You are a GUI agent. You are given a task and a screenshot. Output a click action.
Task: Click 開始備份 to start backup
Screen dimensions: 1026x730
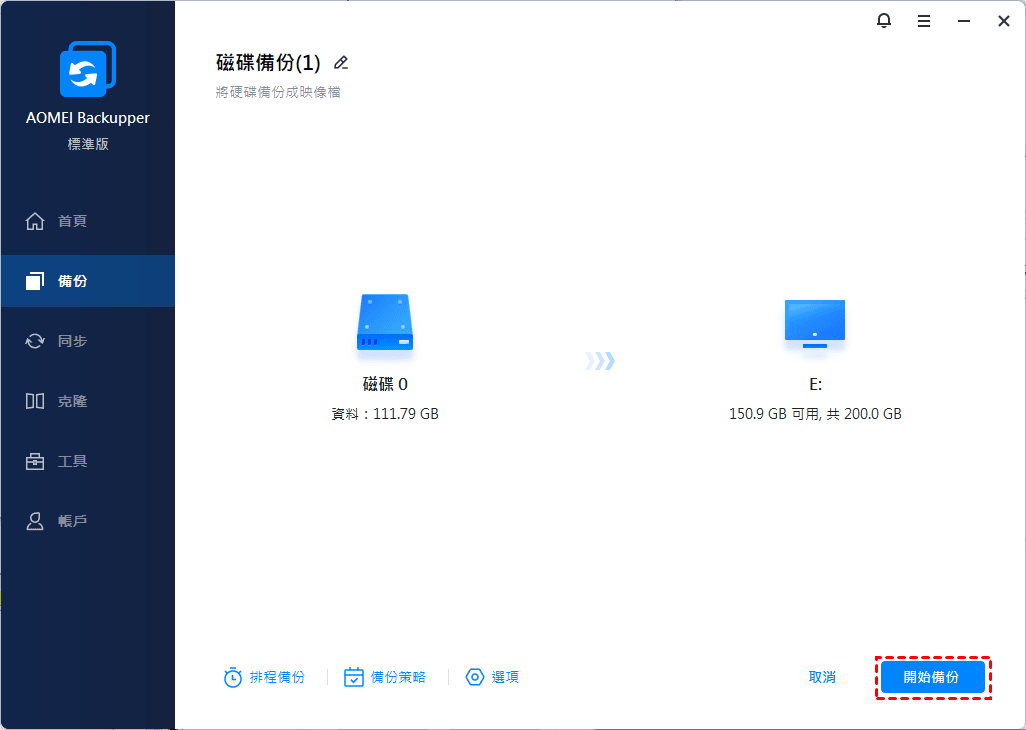coord(932,677)
